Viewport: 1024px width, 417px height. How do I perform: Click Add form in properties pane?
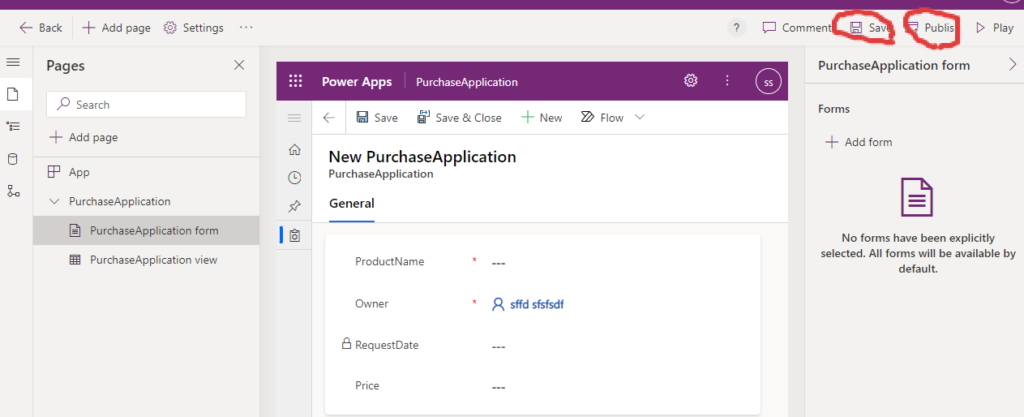(858, 142)
